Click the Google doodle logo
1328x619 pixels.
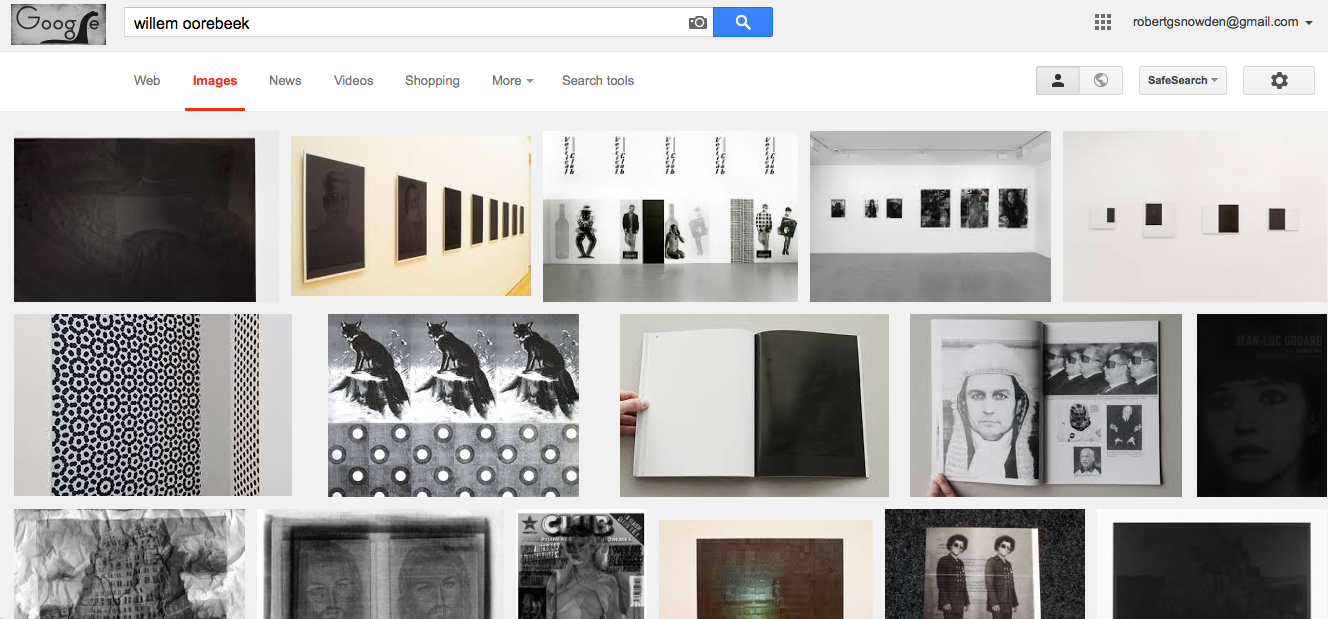point(58,24)
